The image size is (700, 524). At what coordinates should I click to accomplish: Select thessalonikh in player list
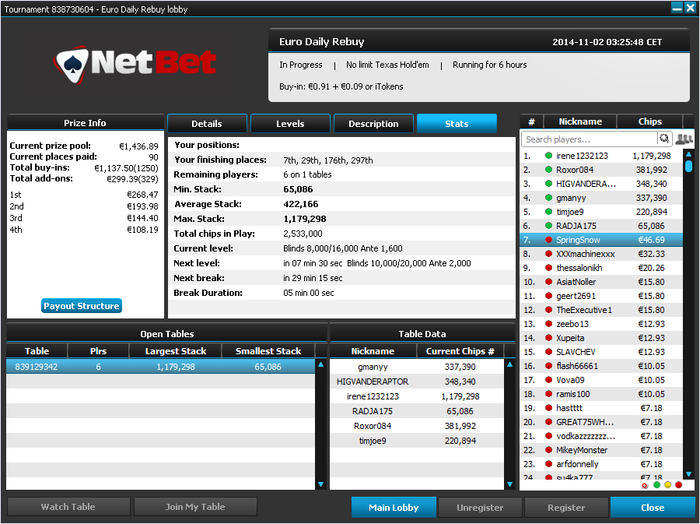click(601, 268)
